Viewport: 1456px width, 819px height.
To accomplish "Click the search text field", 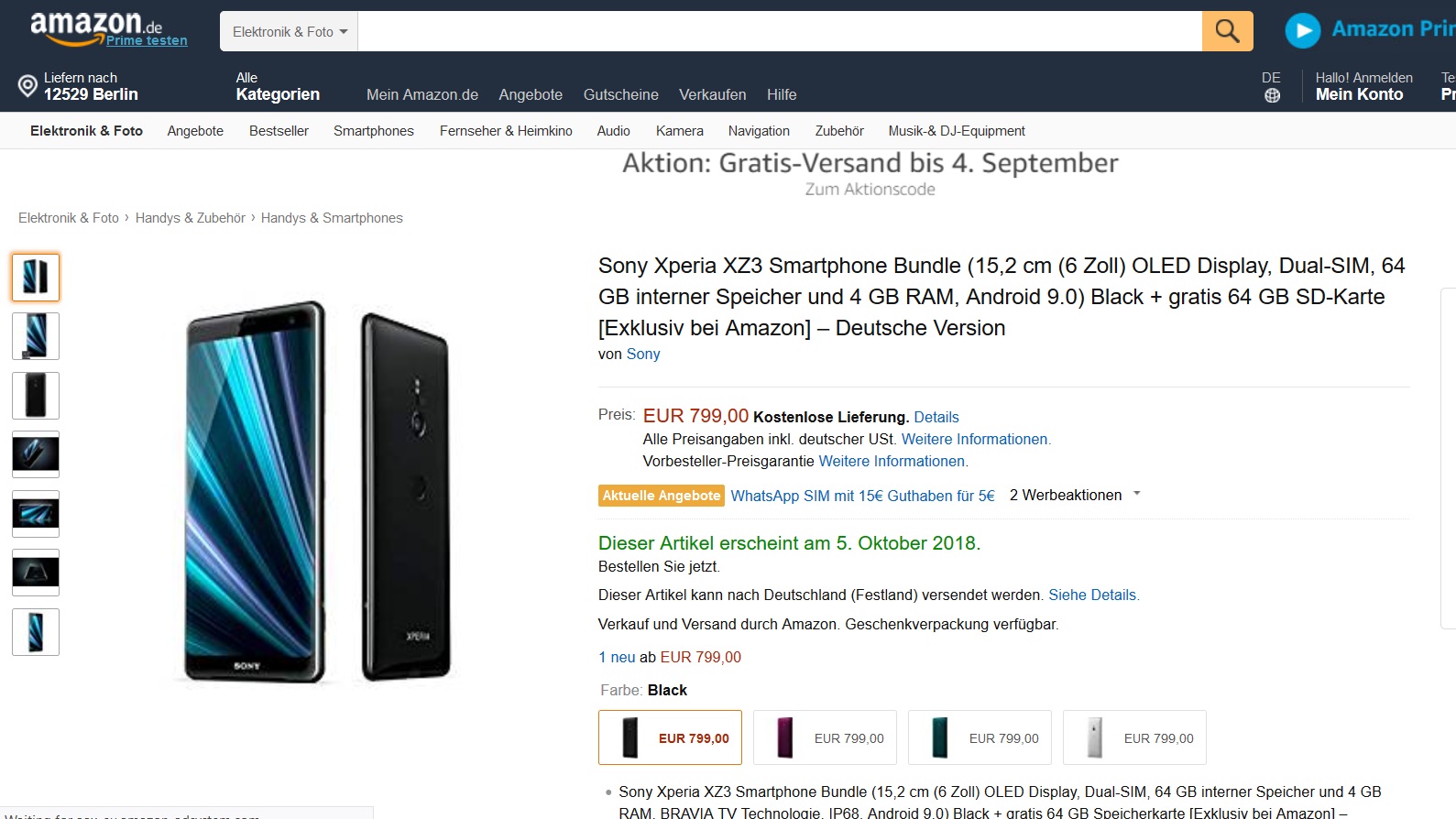I will 779,31.
